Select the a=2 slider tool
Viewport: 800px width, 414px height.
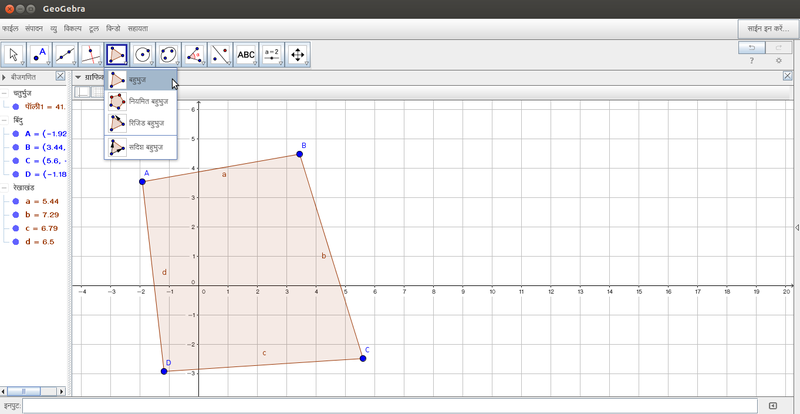tap(272, 55)
